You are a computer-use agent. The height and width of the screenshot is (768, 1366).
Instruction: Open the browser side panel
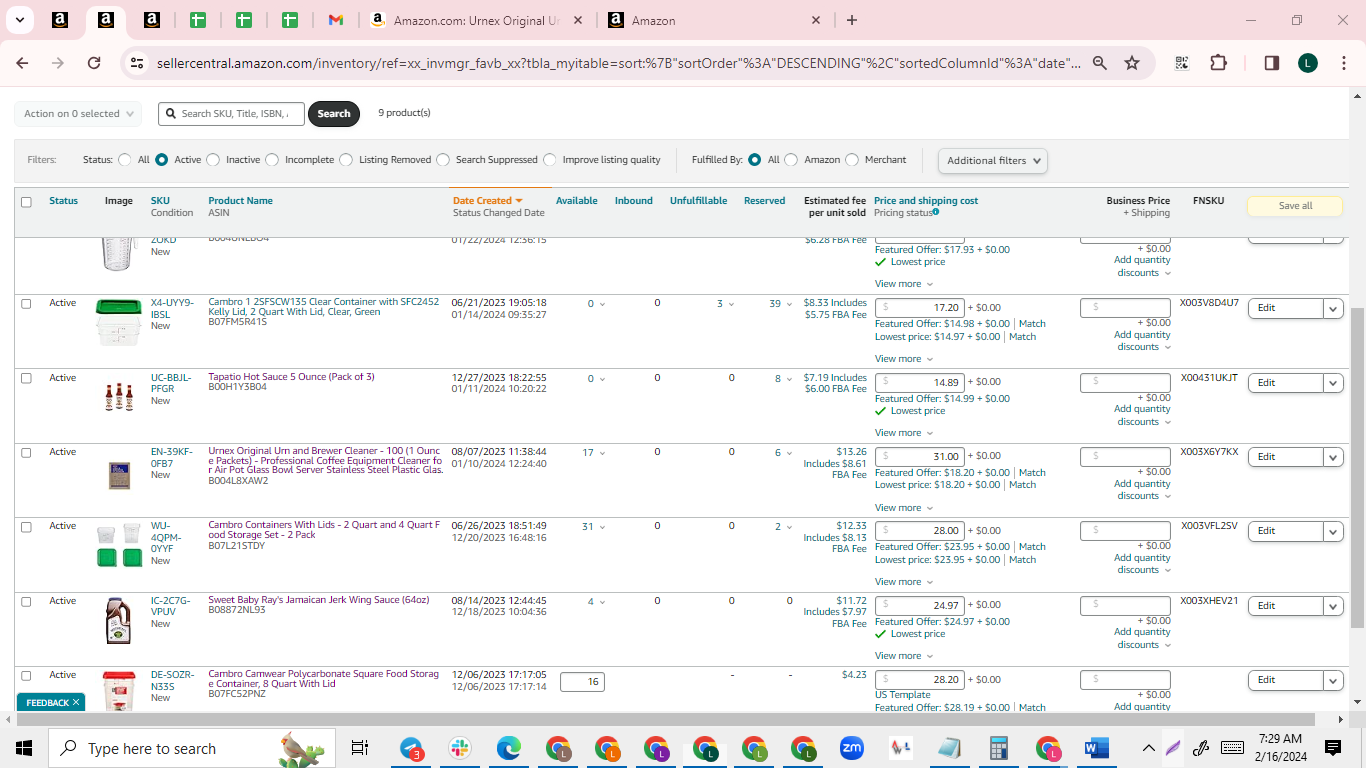[x=1272, y=63]
